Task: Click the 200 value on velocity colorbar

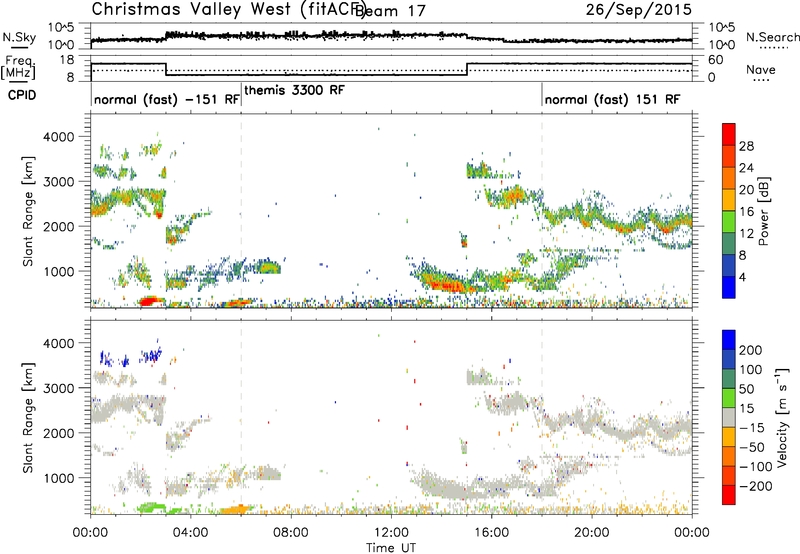Action: [x=751, y=350]
